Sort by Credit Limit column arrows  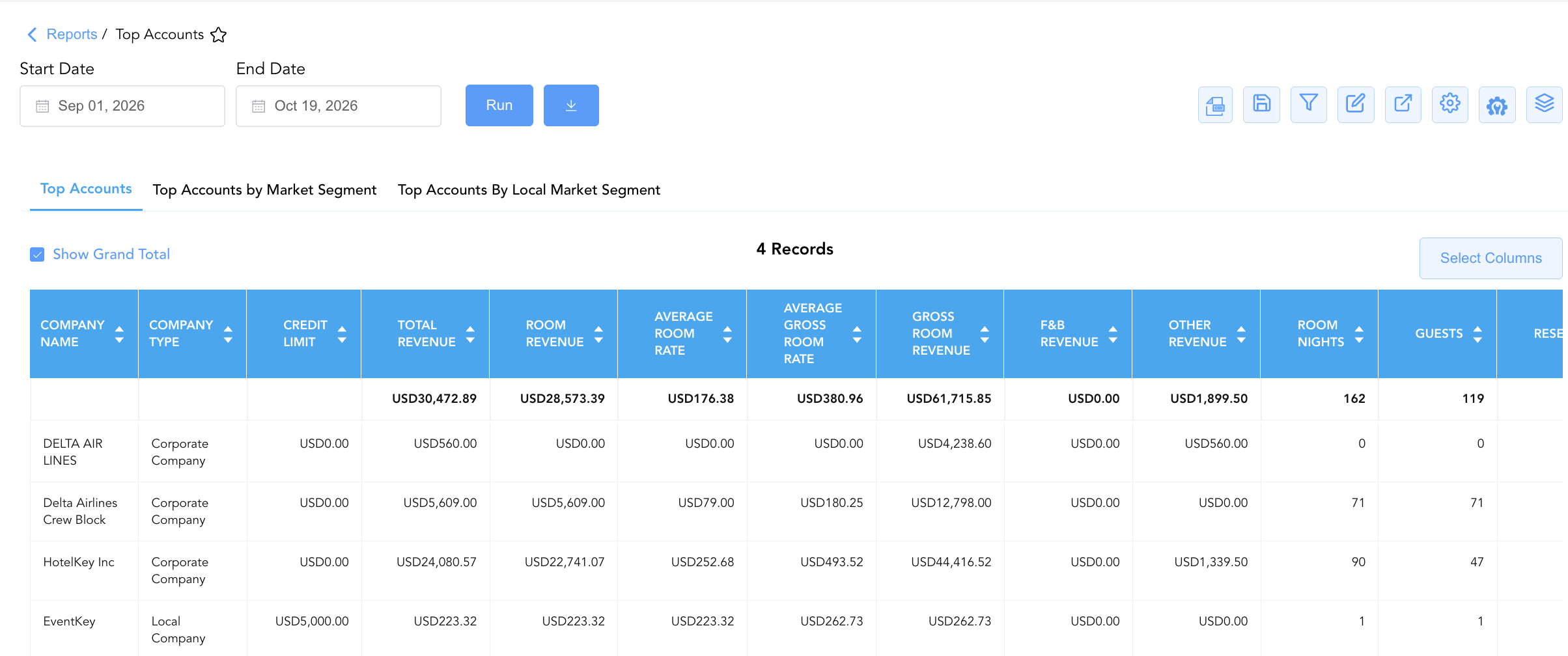click(x=342, y=334)
